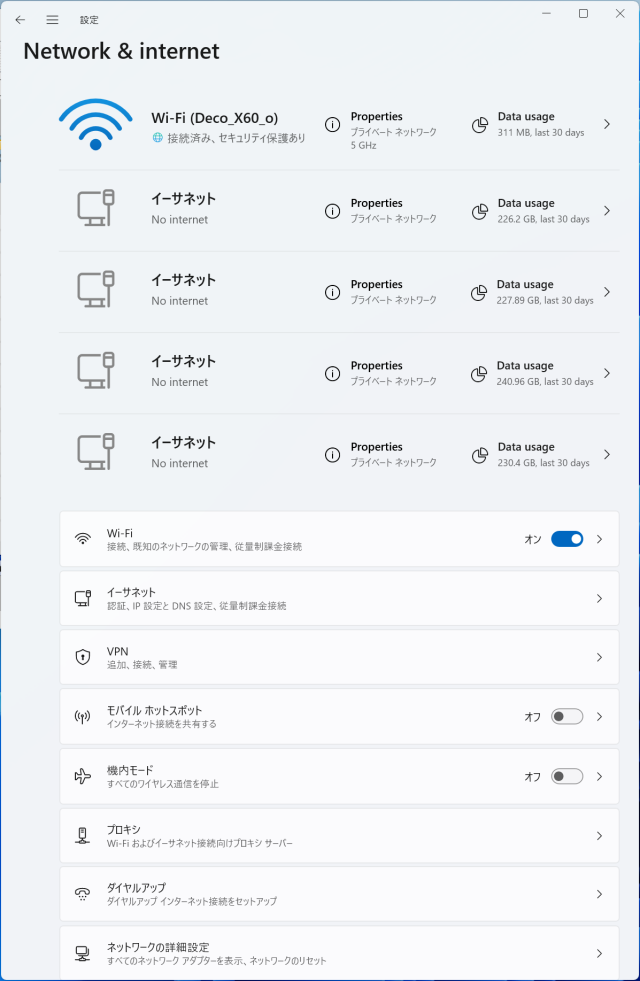
Task: Click the VPN shield icon
Action: pyautogui.click(x=83, y=657)
